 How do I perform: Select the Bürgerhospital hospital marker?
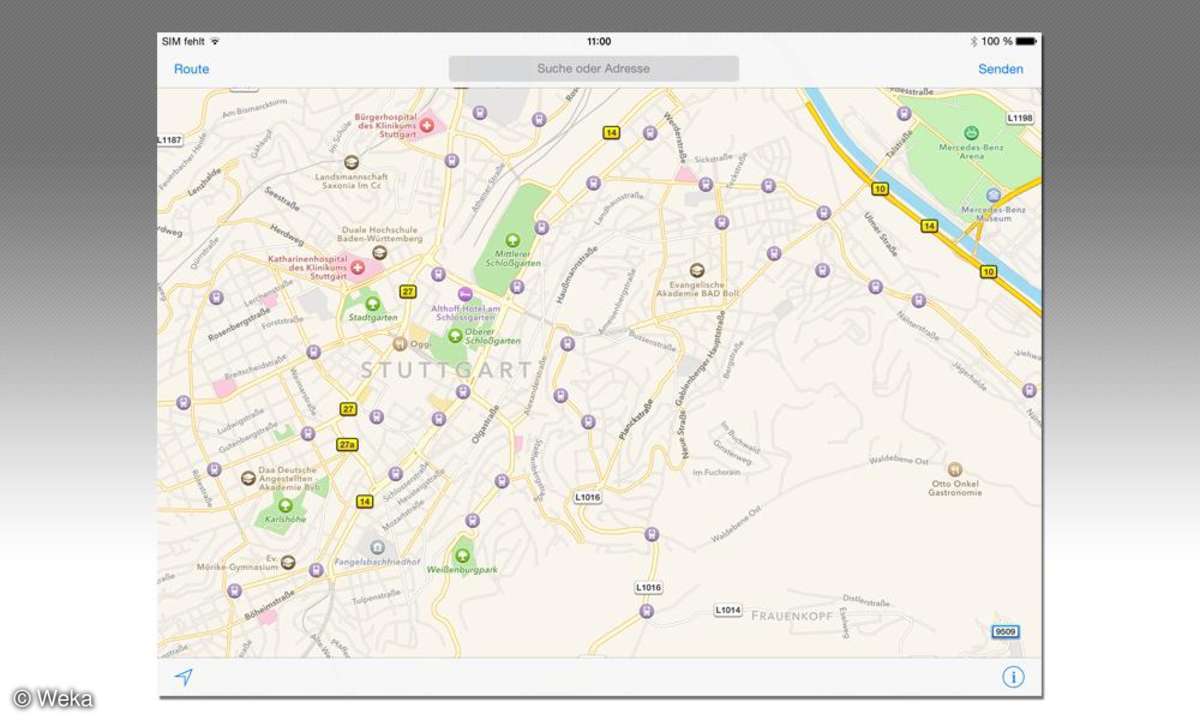(427, 125)
